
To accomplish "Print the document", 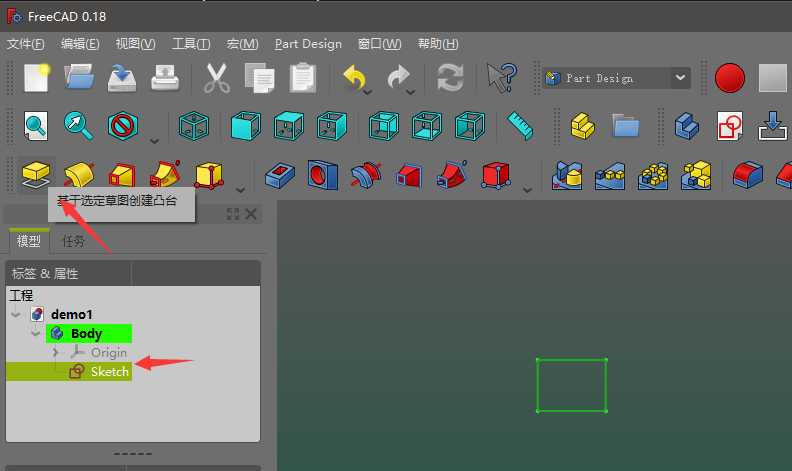I will [x=165, y=78].
